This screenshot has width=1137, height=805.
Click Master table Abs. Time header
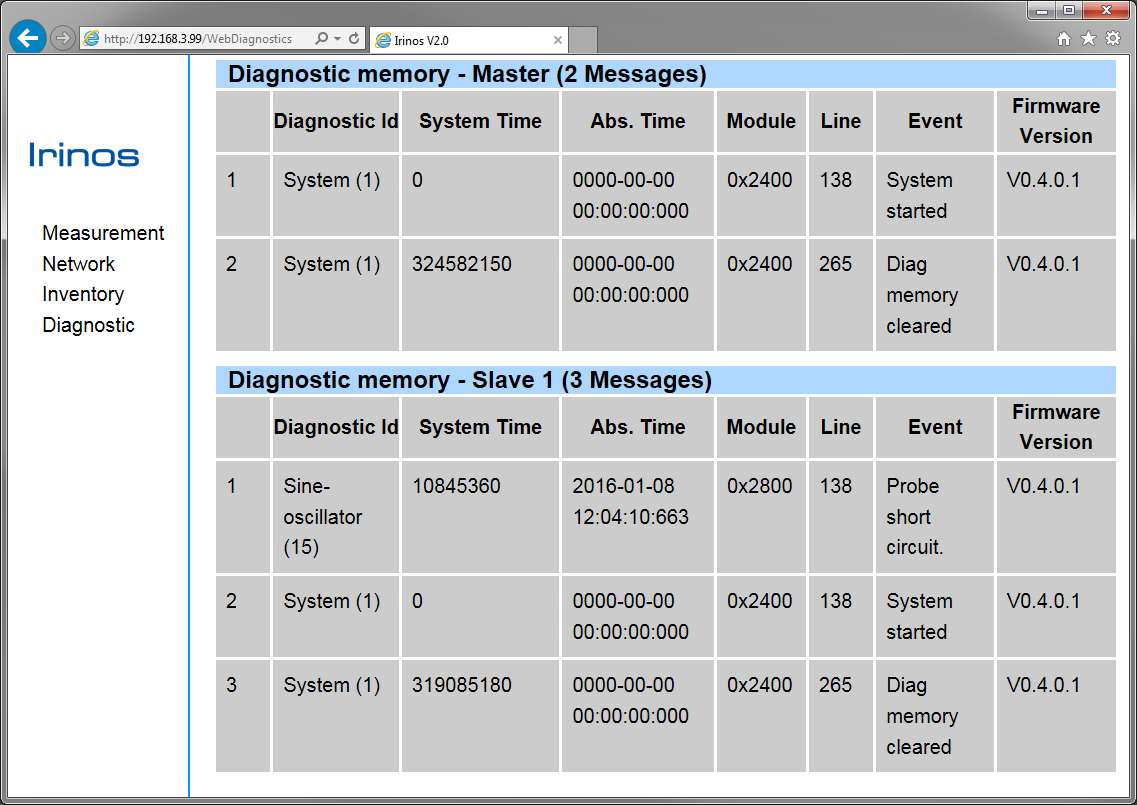click(x=637, y=121)
